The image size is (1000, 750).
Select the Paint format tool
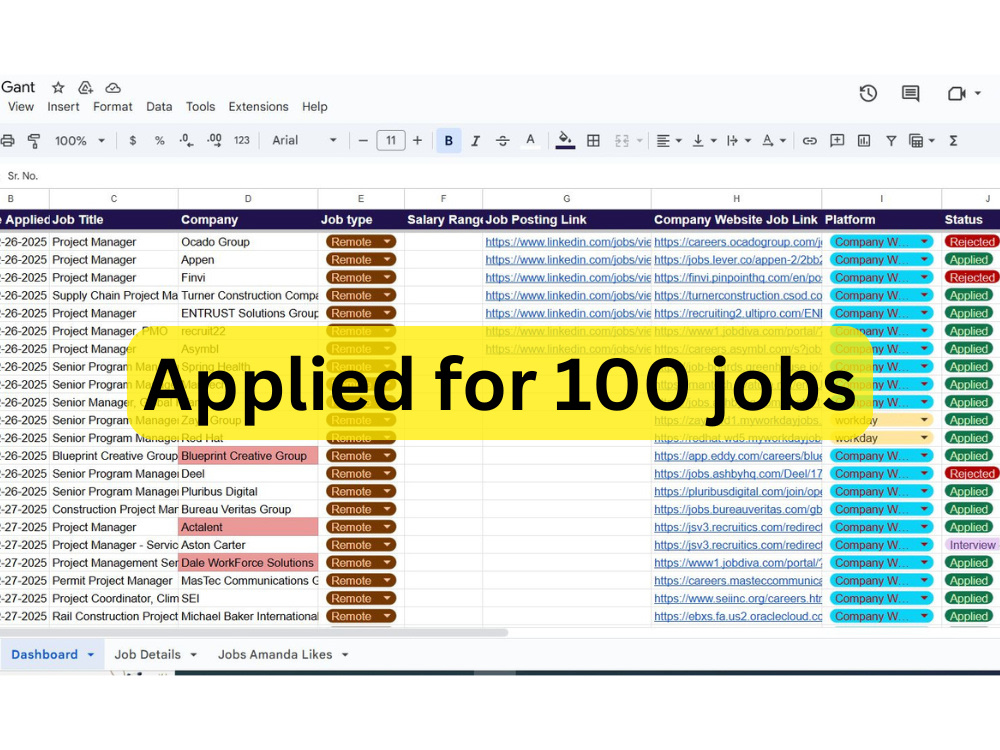coord(34,141)
